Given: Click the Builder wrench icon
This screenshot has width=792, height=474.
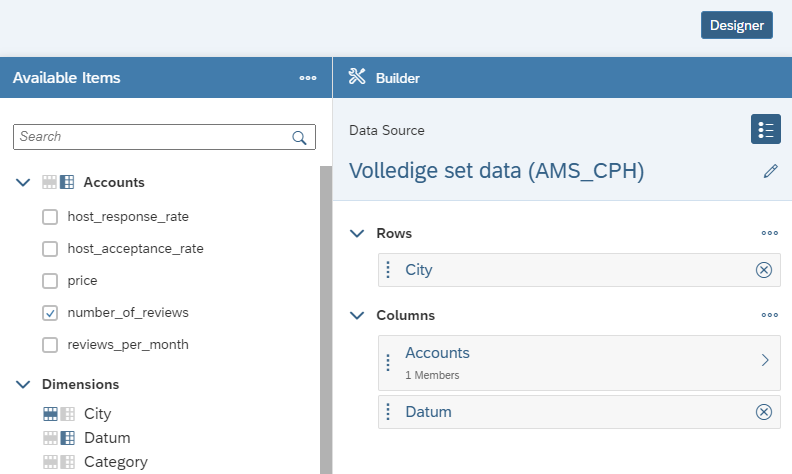Looking at the screenshot, I should pyautogui.click(x=357, y=77).
